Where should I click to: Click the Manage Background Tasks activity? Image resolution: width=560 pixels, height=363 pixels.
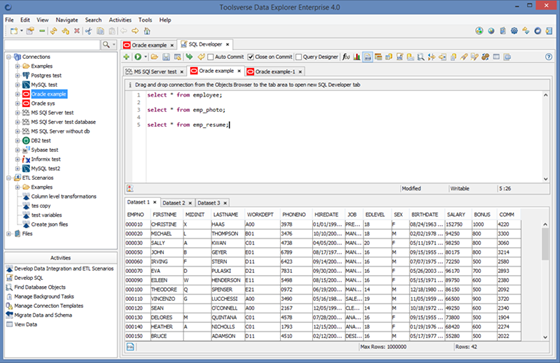(40, 297)
